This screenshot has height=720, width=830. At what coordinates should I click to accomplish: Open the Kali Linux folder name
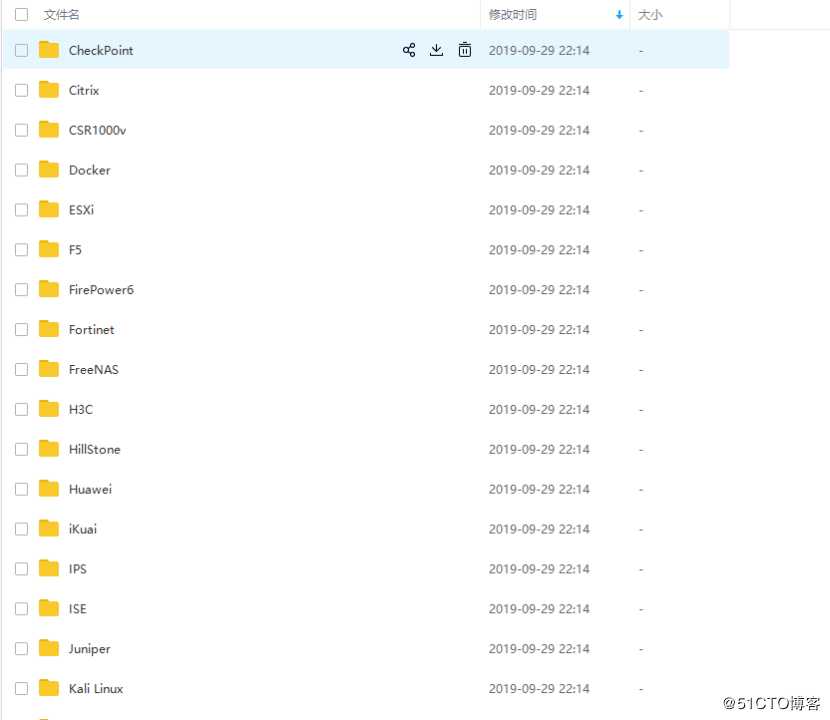tap(96, 688)
